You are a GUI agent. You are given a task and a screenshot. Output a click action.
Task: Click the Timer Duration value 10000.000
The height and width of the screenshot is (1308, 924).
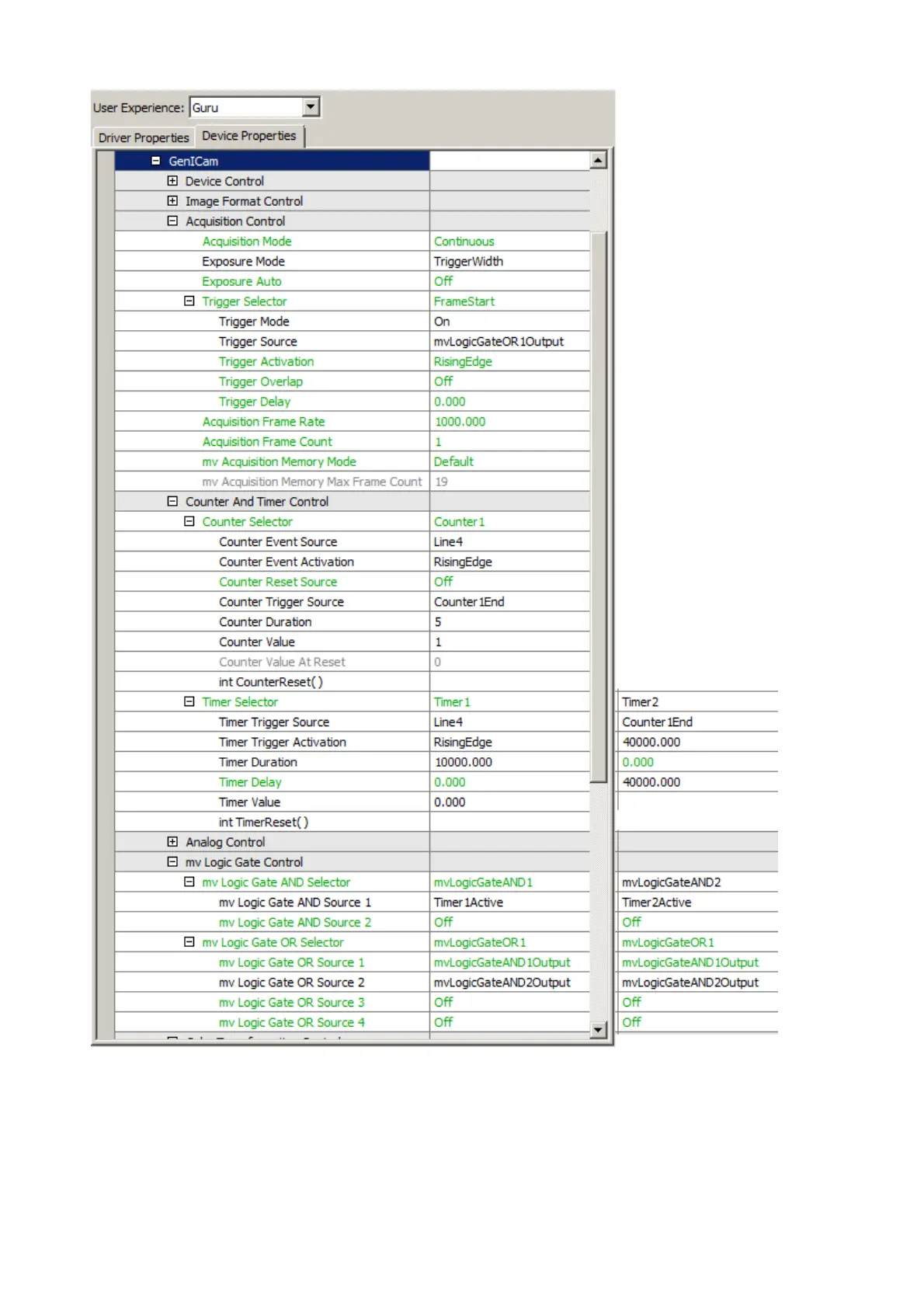(x=463, y=763)
